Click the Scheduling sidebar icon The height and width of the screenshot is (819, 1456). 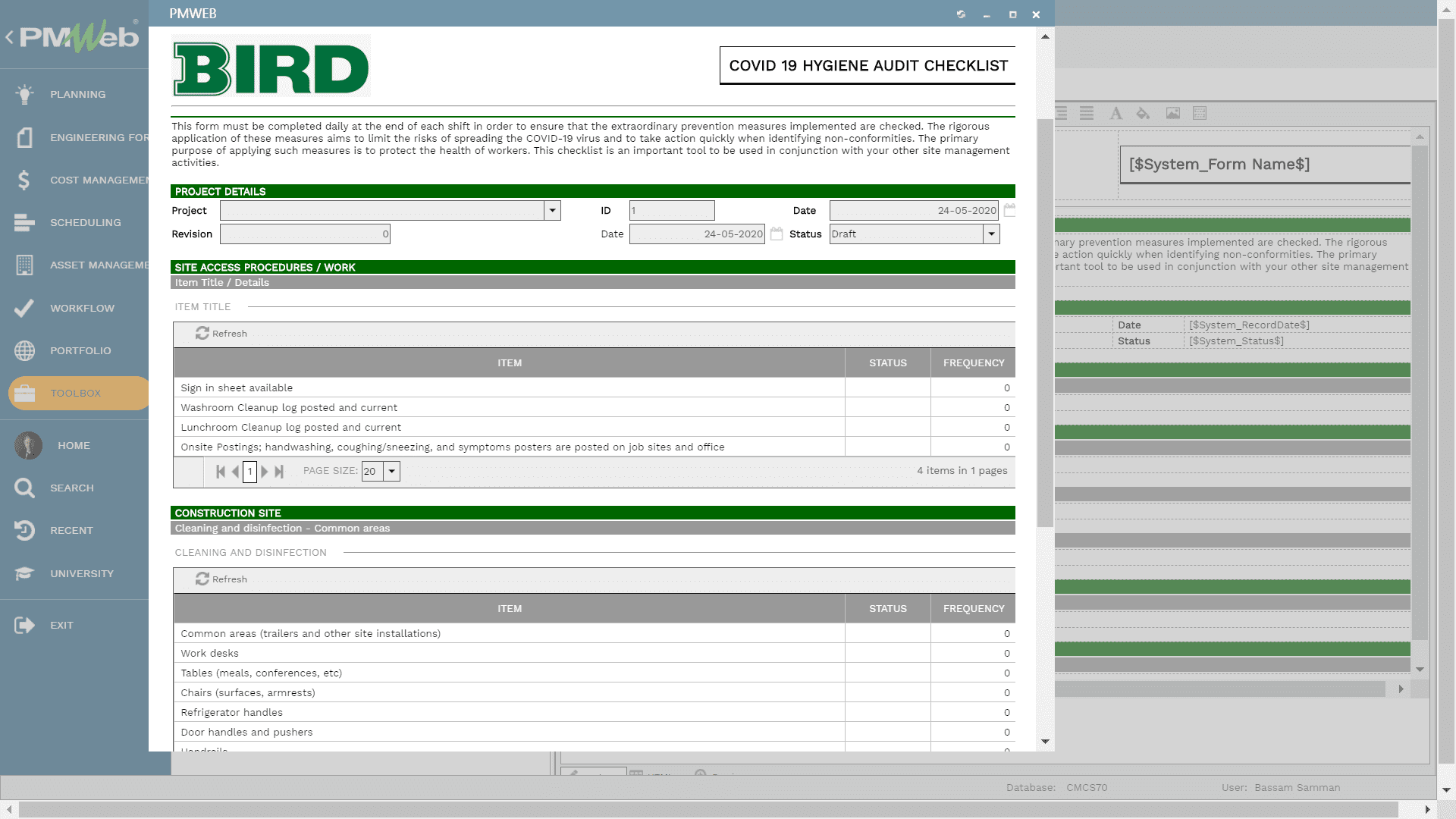[x=25, y=222]
